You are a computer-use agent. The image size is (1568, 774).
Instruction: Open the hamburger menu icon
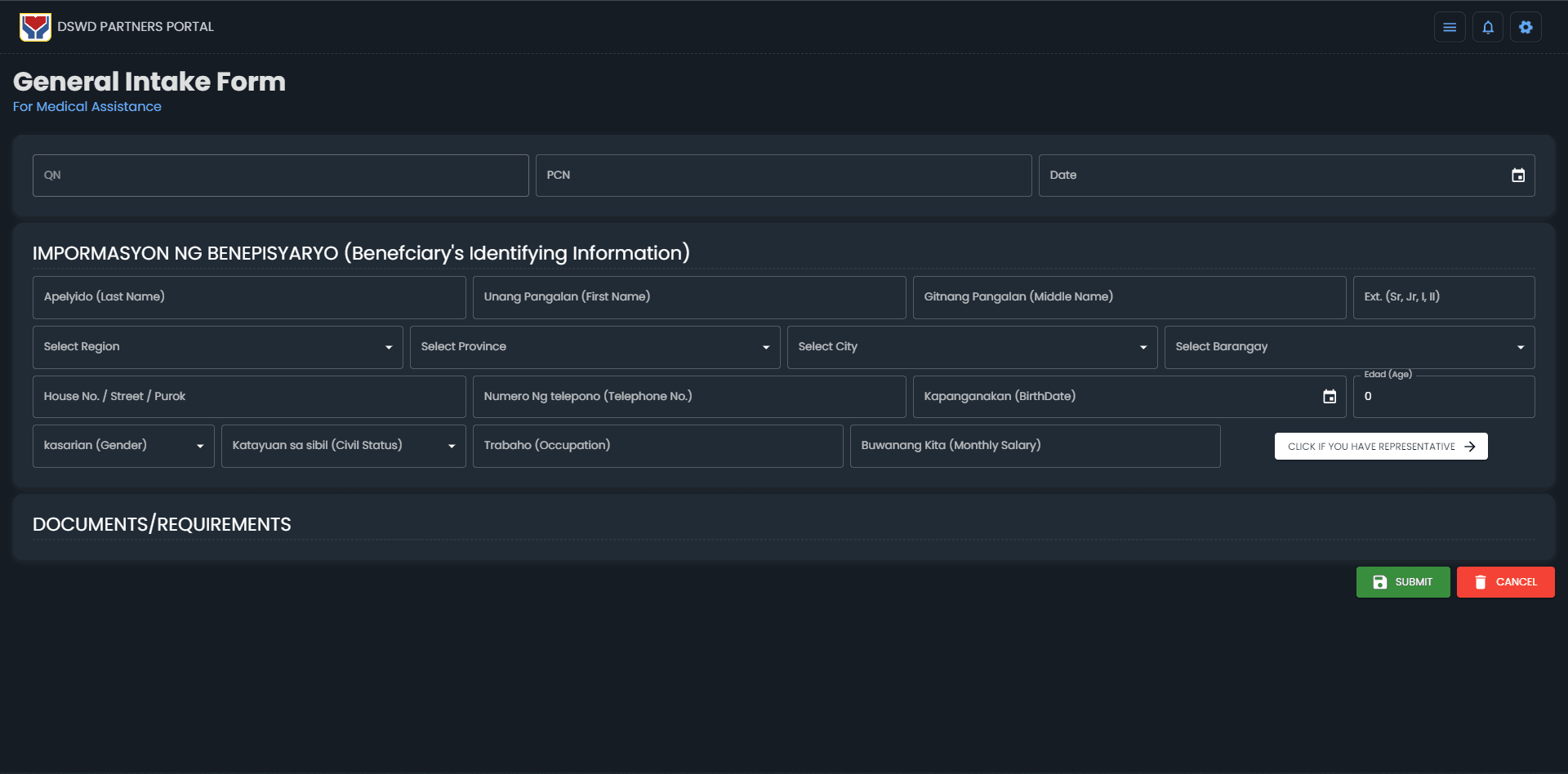click(x=1450, y=27)
